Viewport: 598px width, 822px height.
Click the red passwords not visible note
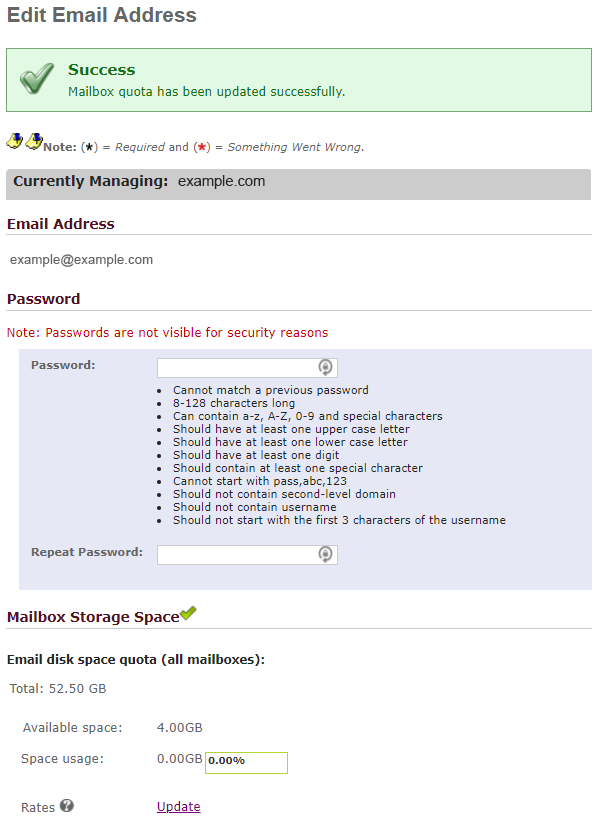(167, 332)
